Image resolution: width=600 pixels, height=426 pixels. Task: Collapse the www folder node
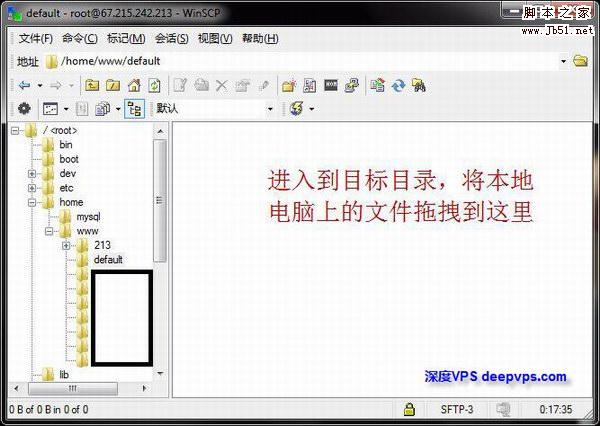pyautogui.click(x=49, y=231)
